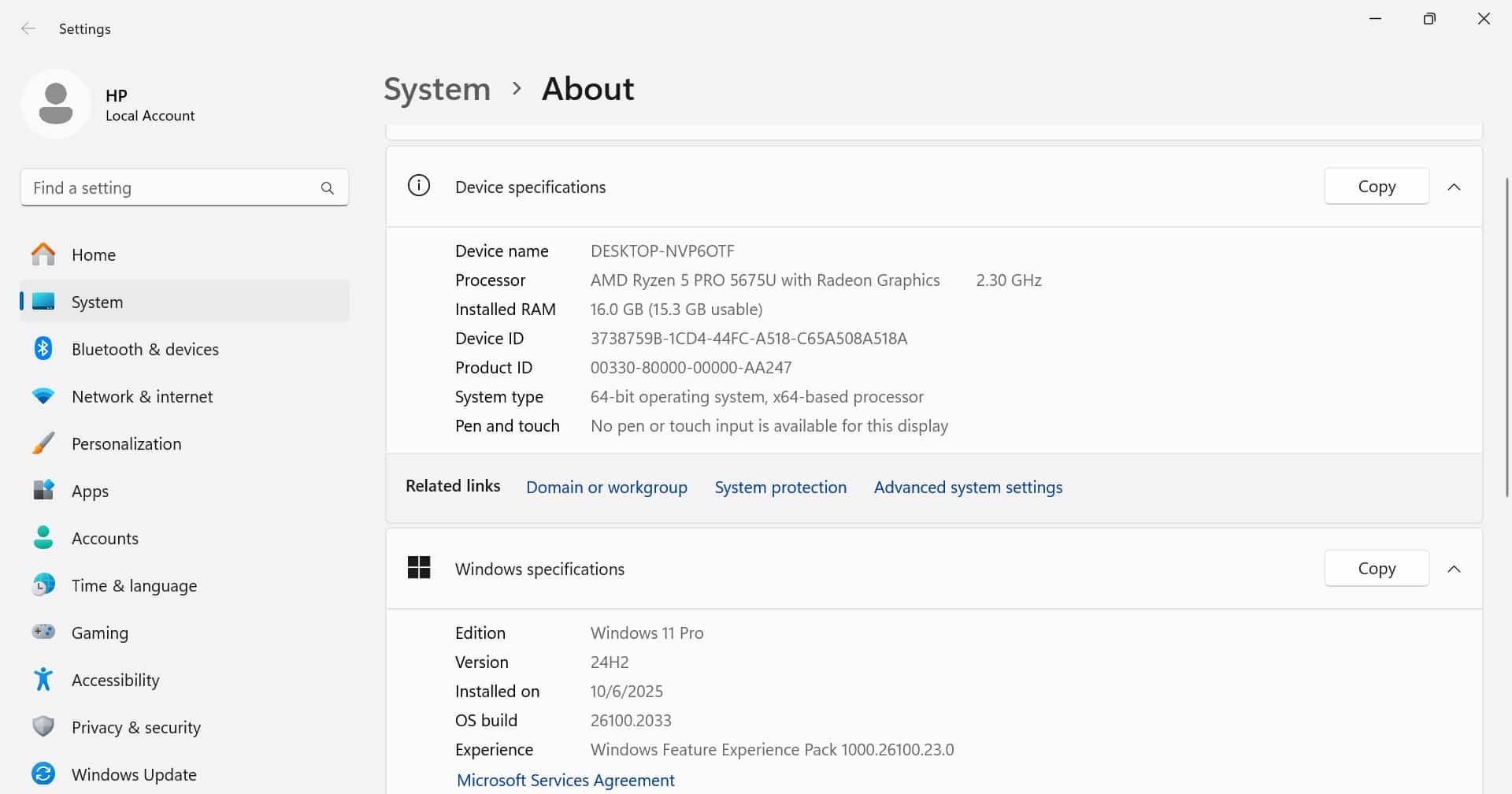The width and height of the screenshot is (1512, 794).
Task: Minimize the Settings window
Action: [x=1375, y=19]
